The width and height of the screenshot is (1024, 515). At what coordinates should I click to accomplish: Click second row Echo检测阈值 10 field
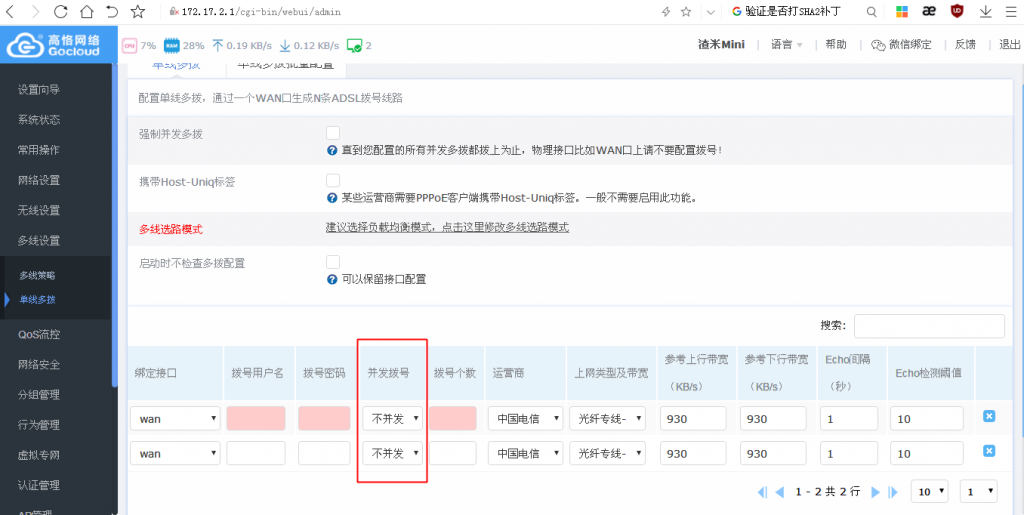coord(927,453)
